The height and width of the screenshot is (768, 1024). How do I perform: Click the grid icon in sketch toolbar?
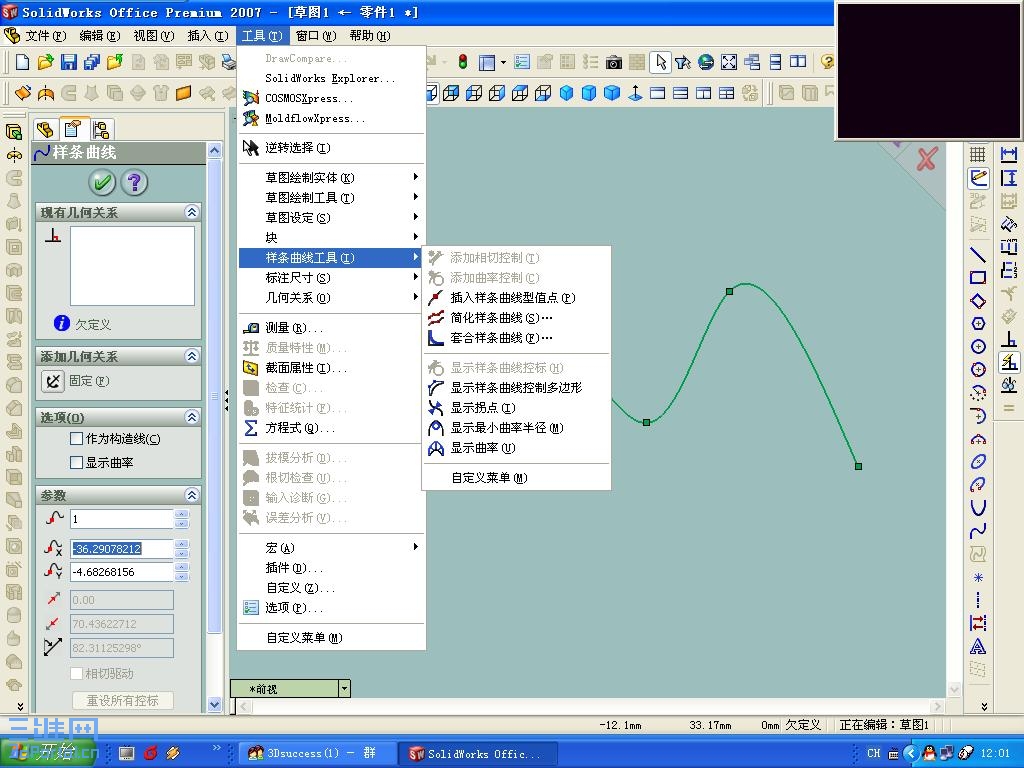point(978,154)
